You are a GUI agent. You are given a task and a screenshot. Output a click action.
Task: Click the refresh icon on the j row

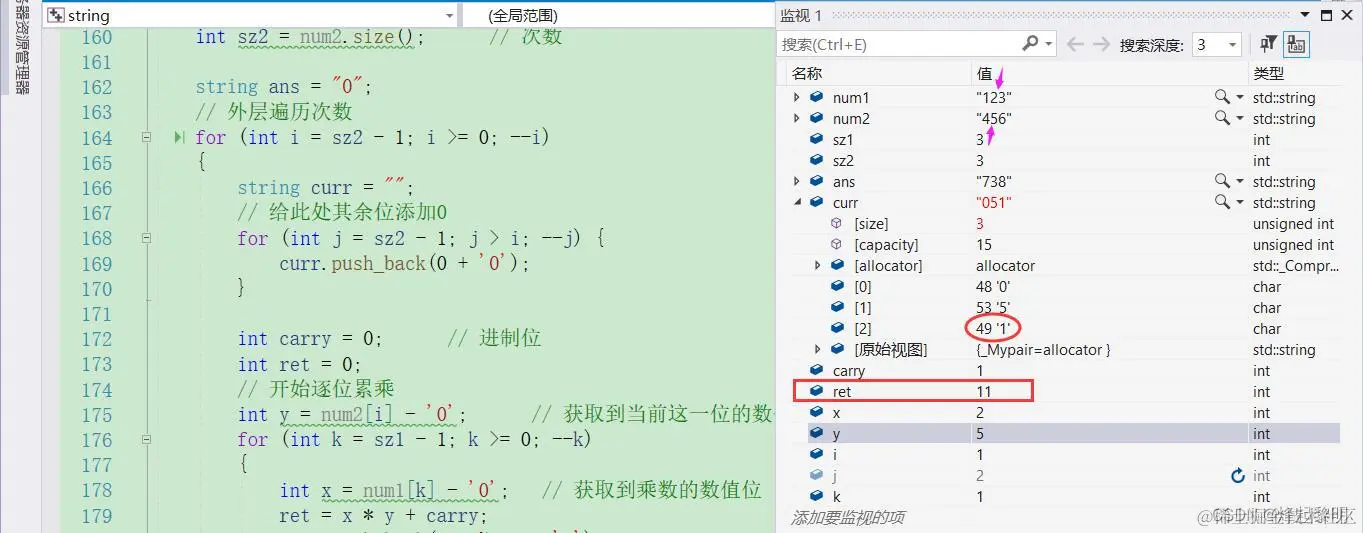pos(1238,476)
